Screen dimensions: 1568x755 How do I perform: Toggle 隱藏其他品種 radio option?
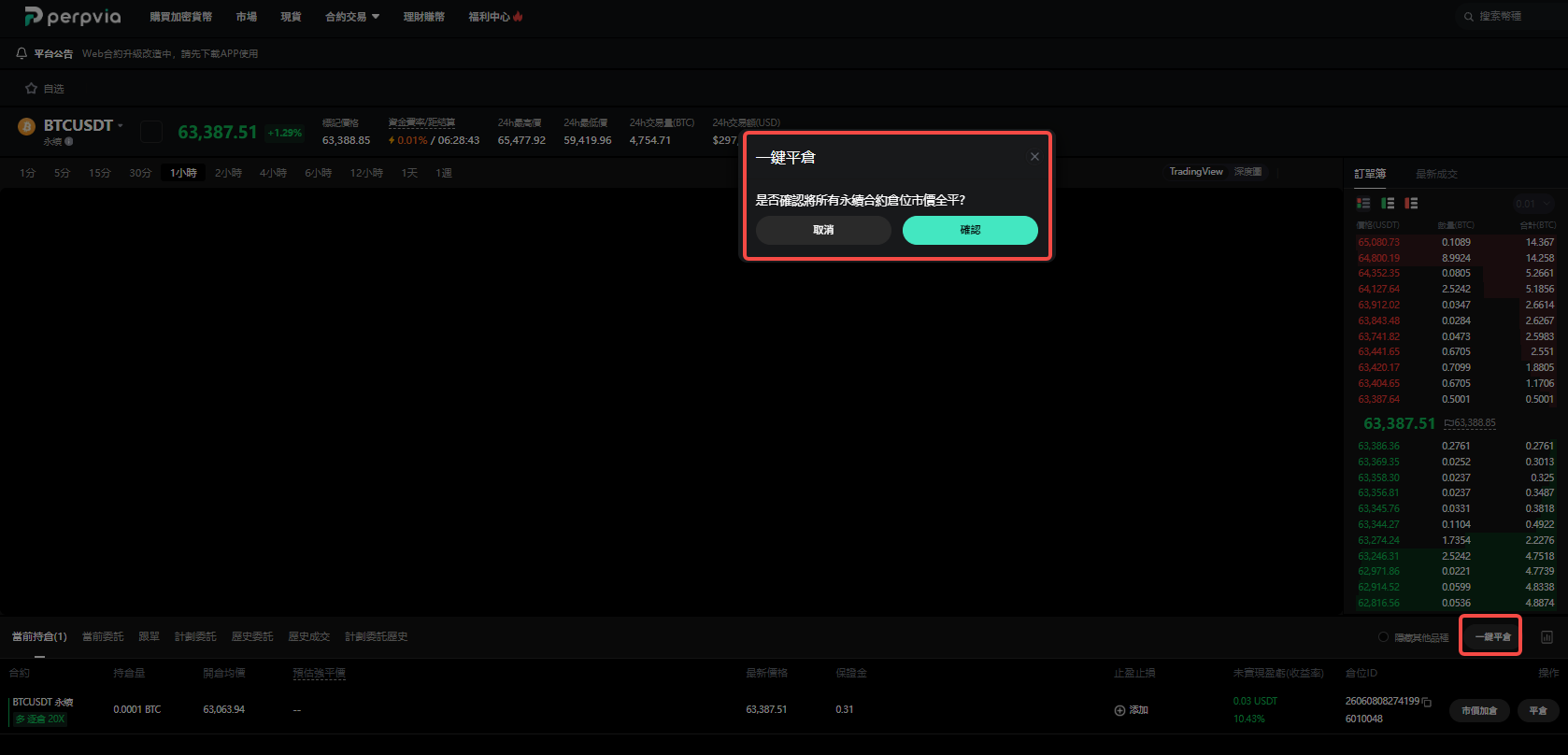point(1383,637)
